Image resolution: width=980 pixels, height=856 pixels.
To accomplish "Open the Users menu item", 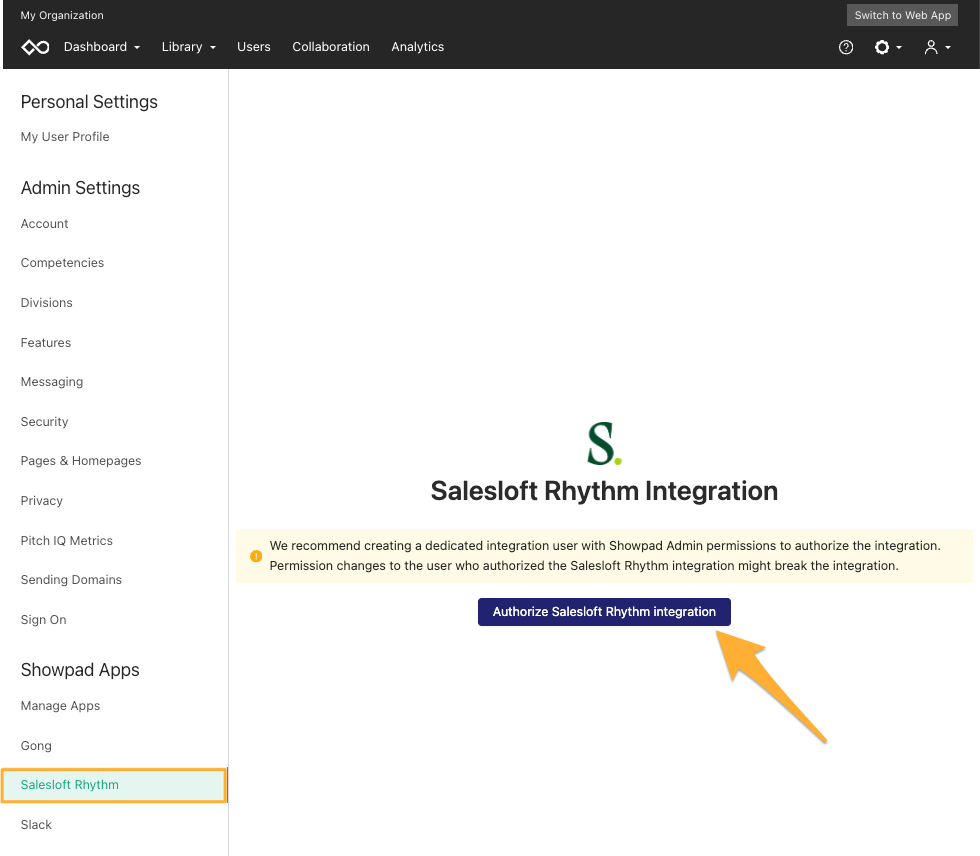I will point(254,47).
